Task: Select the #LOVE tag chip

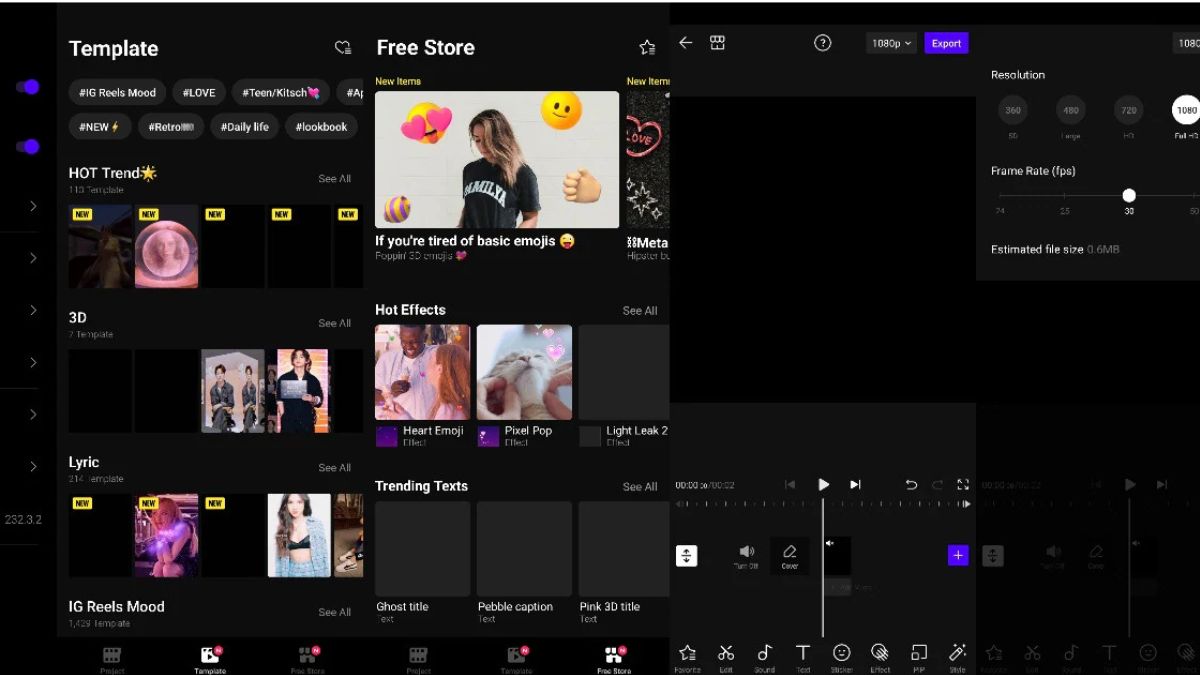Action: pos(199,93)
